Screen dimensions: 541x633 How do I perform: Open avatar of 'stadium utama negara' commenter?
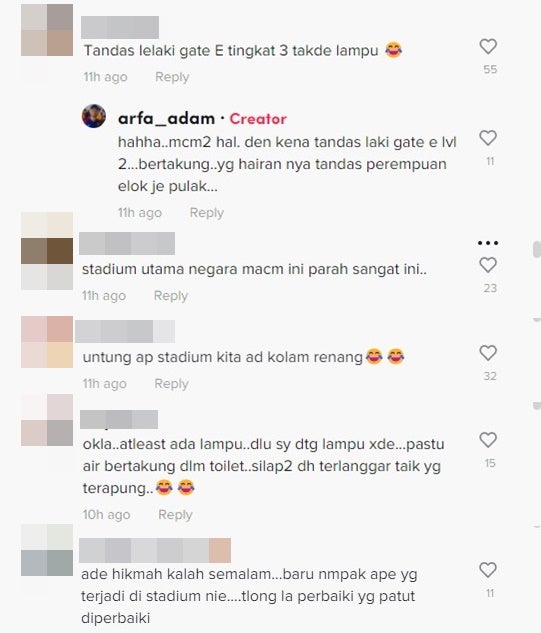pyautogui.click(x=47, y=251)
